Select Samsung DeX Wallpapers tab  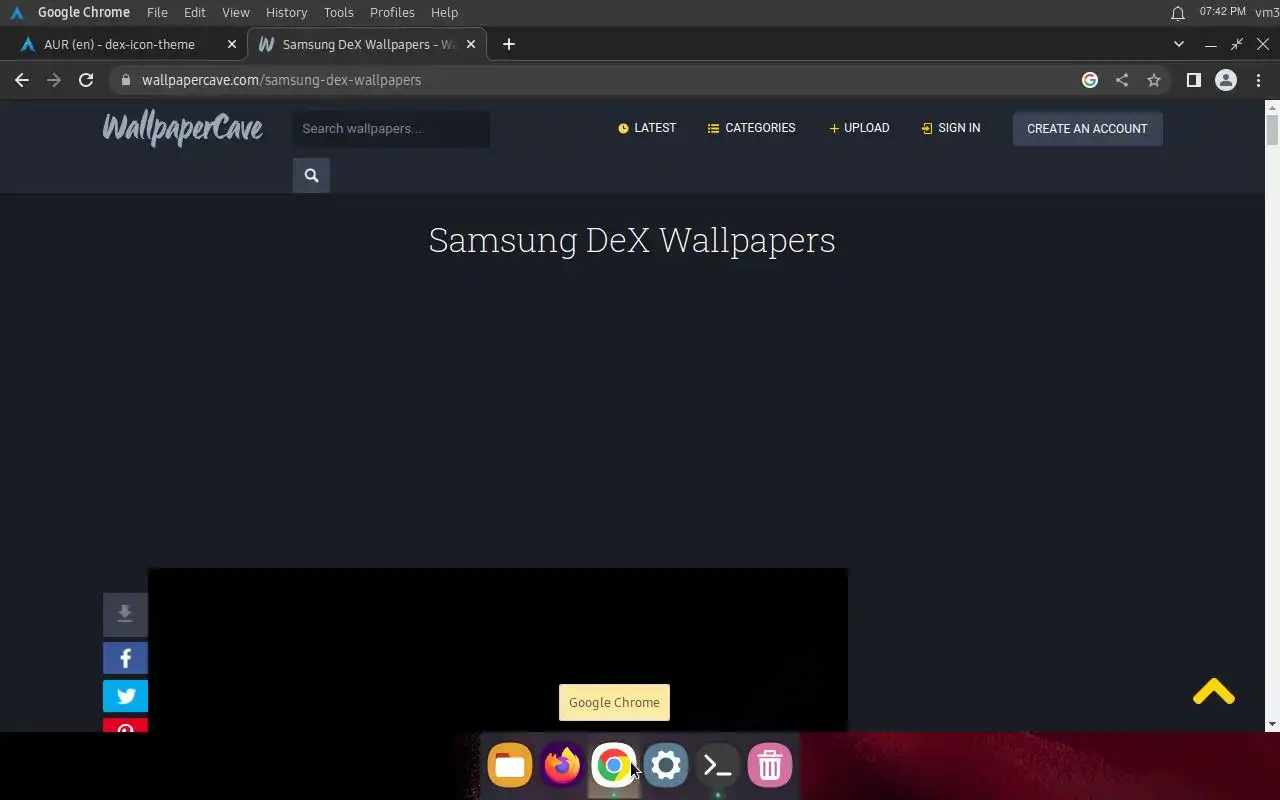point(366,44)
